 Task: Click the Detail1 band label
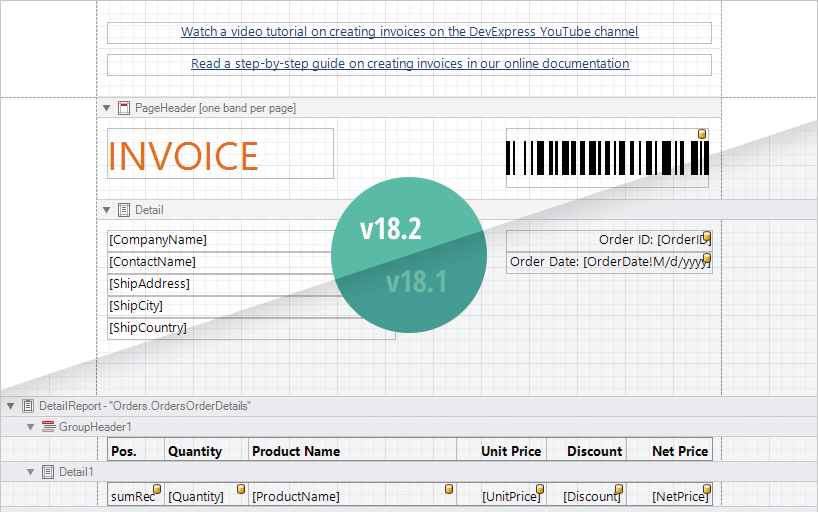[x=76, y=472]
